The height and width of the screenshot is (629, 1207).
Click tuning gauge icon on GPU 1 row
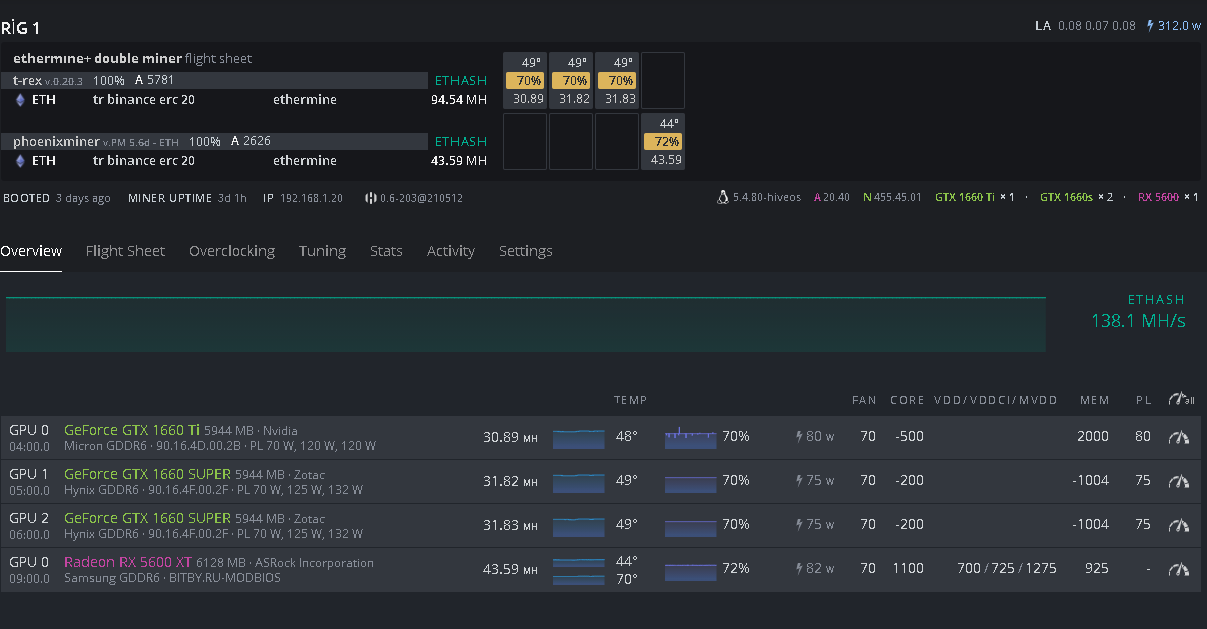click(x=1179, y=481)
